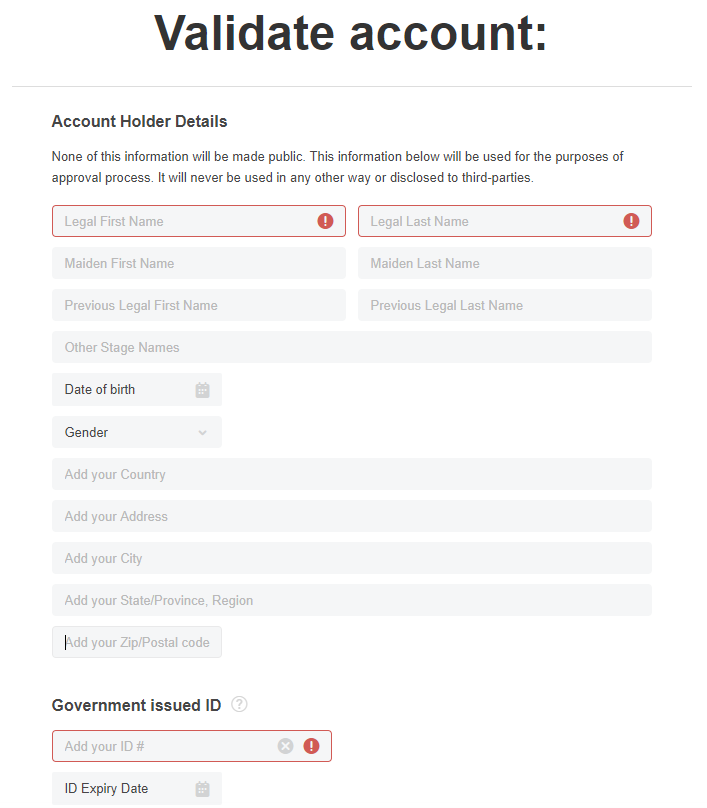Image resolution: width=707 pixels, height=808 pixels.
Task: Expand the Gender dropdown chevron
Action: pyautogui.click(x=203, y=432)
